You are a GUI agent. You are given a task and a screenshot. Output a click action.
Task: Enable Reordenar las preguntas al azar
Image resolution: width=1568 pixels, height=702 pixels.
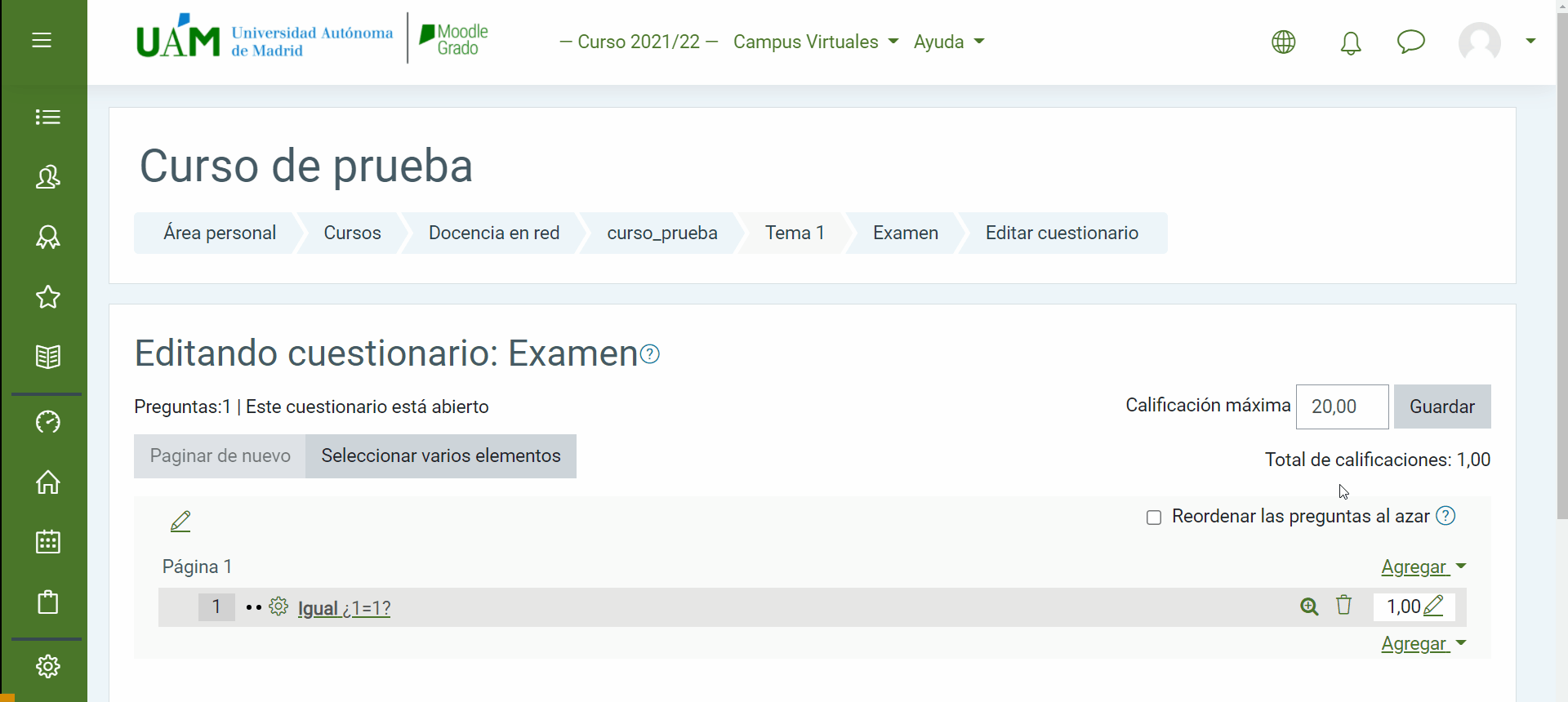1154,518
